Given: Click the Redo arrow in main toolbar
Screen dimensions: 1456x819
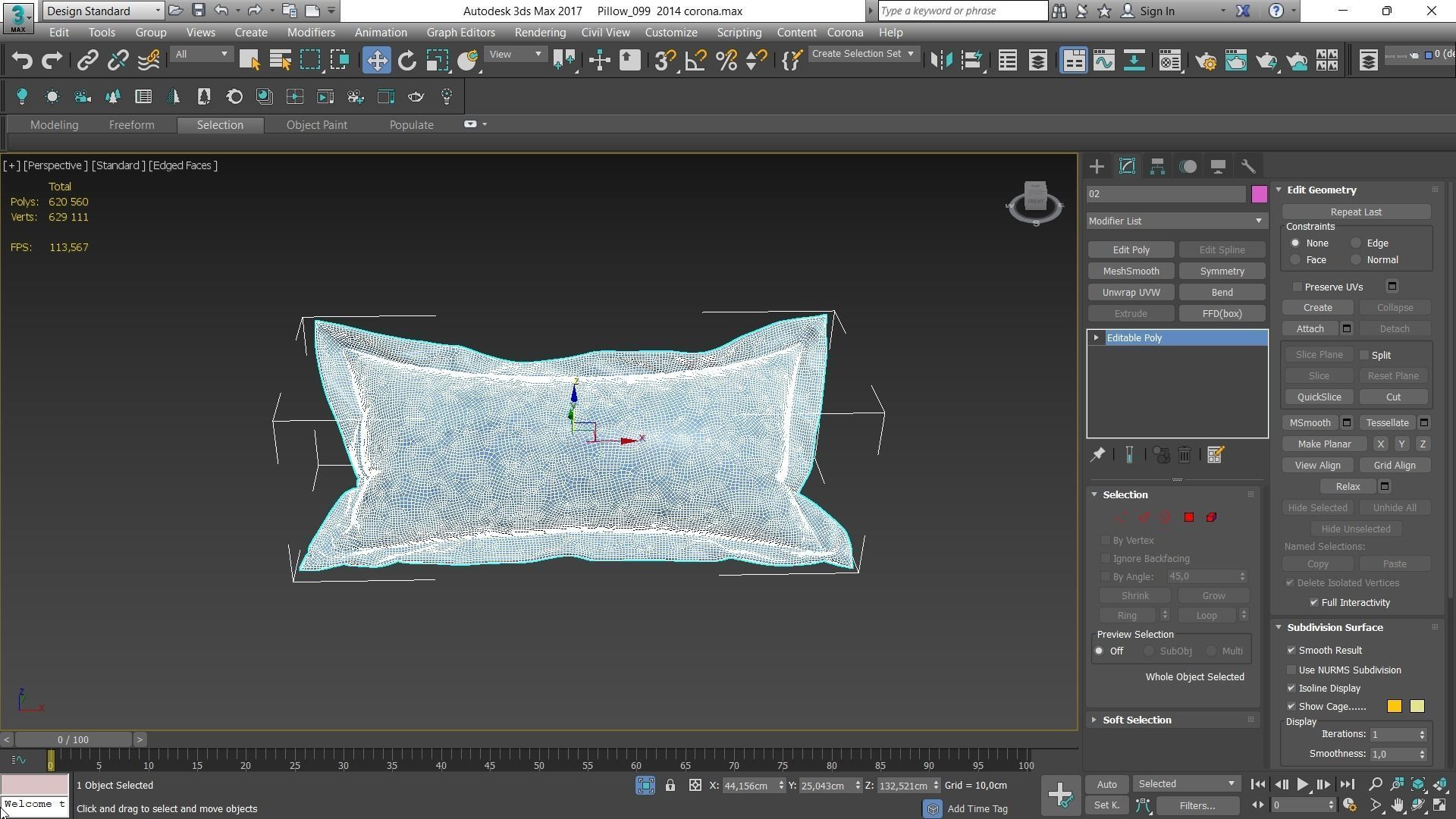Looking at the screenshot, I should [52, 61].
